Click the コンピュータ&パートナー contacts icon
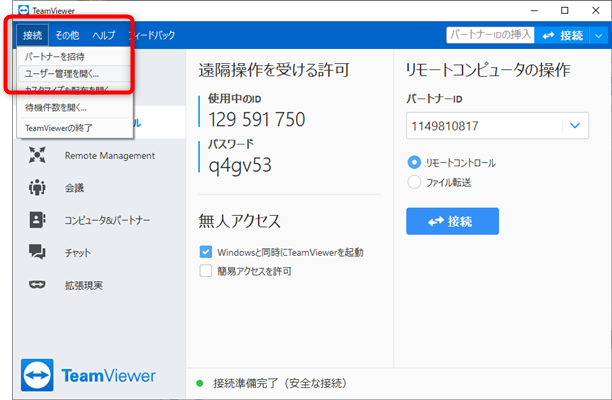This screenshot has height=400, width=612. (37, 220)
